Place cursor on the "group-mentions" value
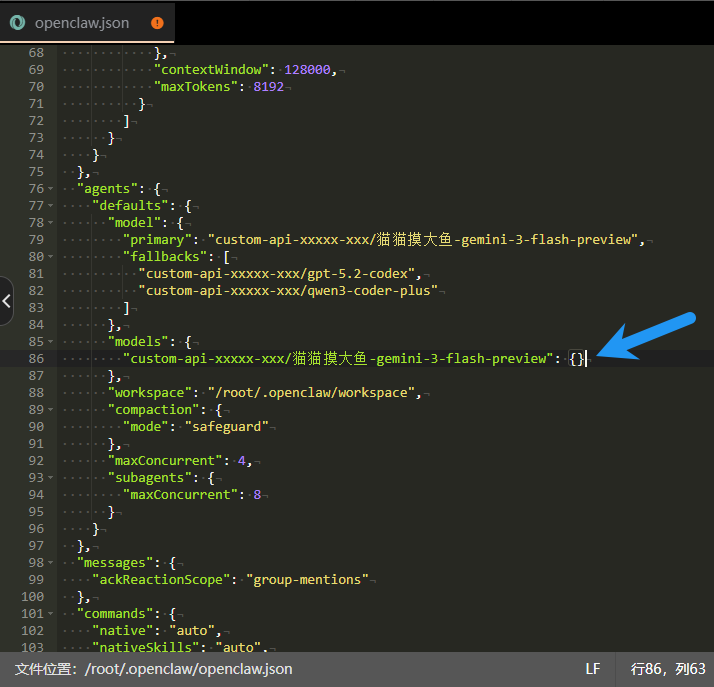The height and width of the screenshot is (687, 714). [309, 579]
